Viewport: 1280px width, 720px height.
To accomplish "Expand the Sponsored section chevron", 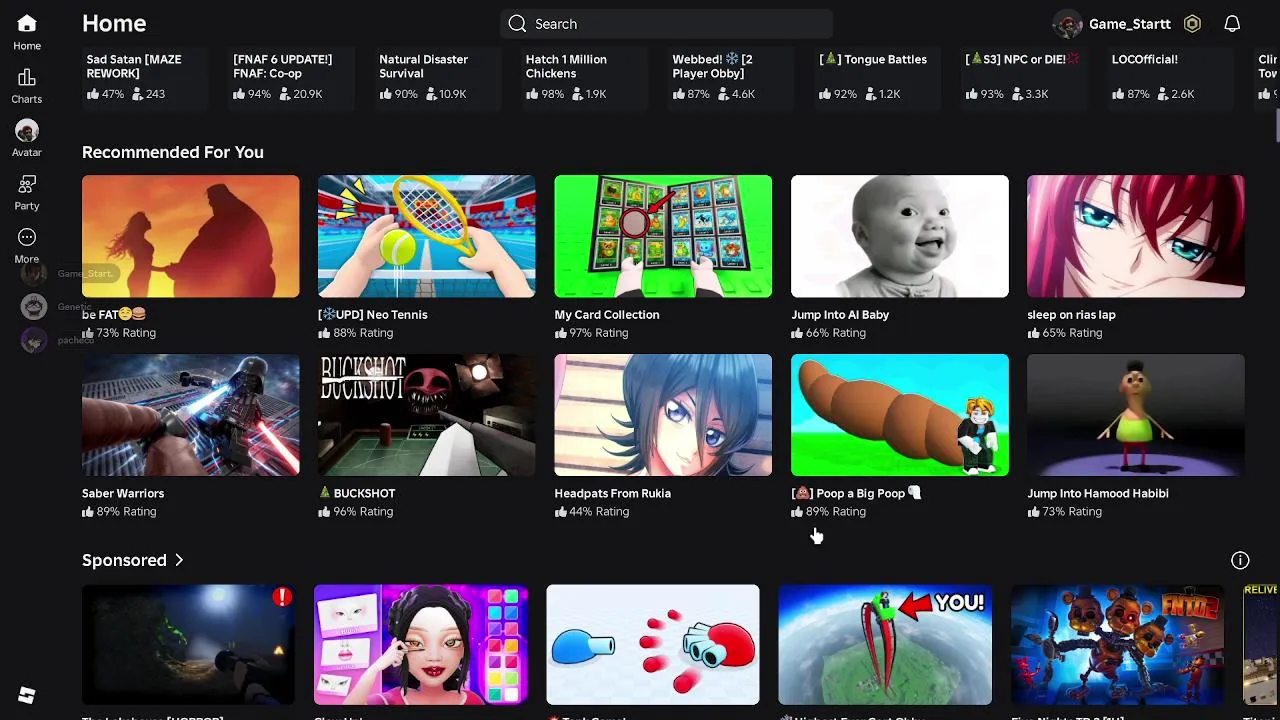I will 179,560.
